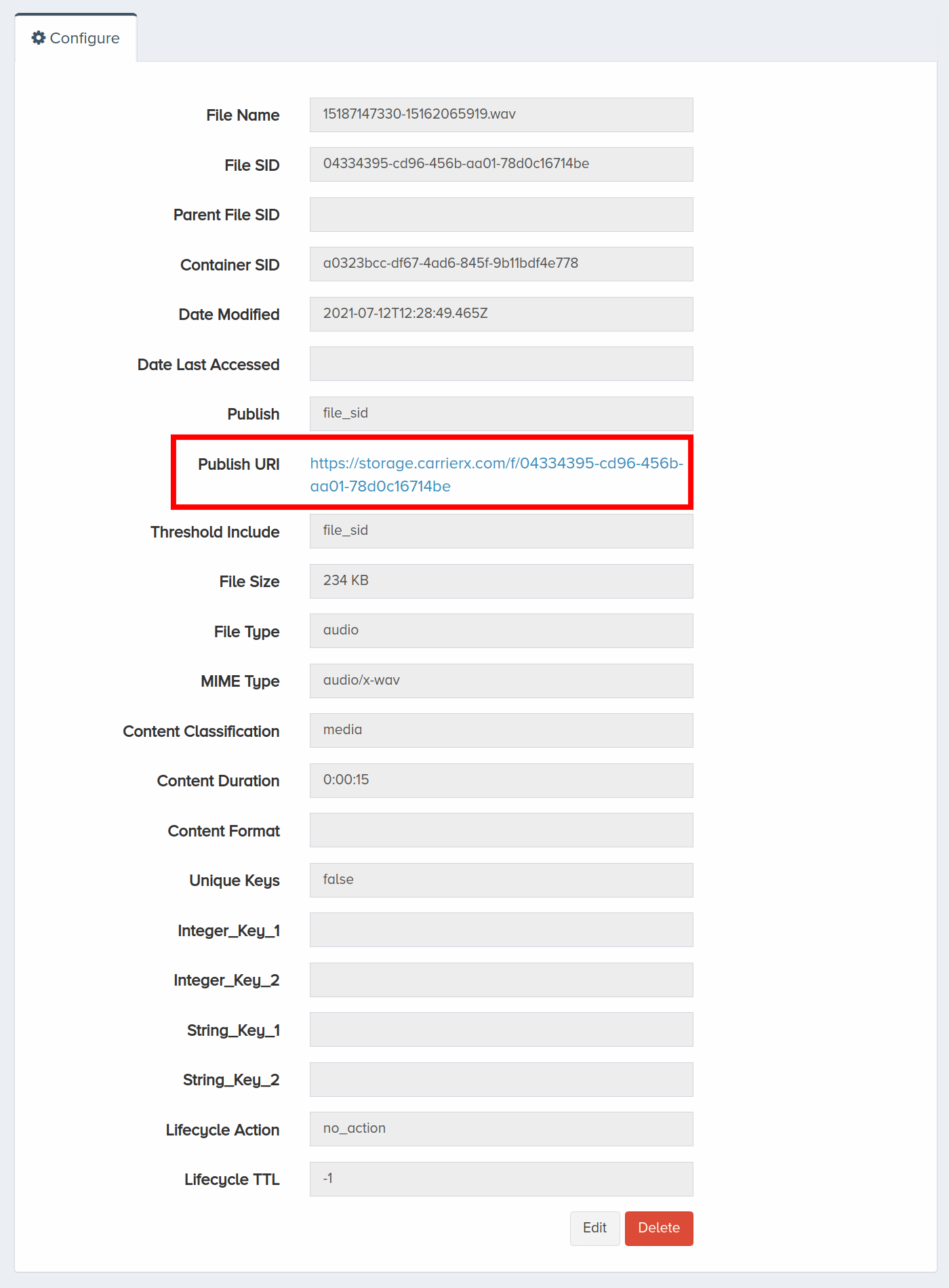949x1288 pixels.
Task: Focus the Integer_Key_1 field
Action: 502,929
